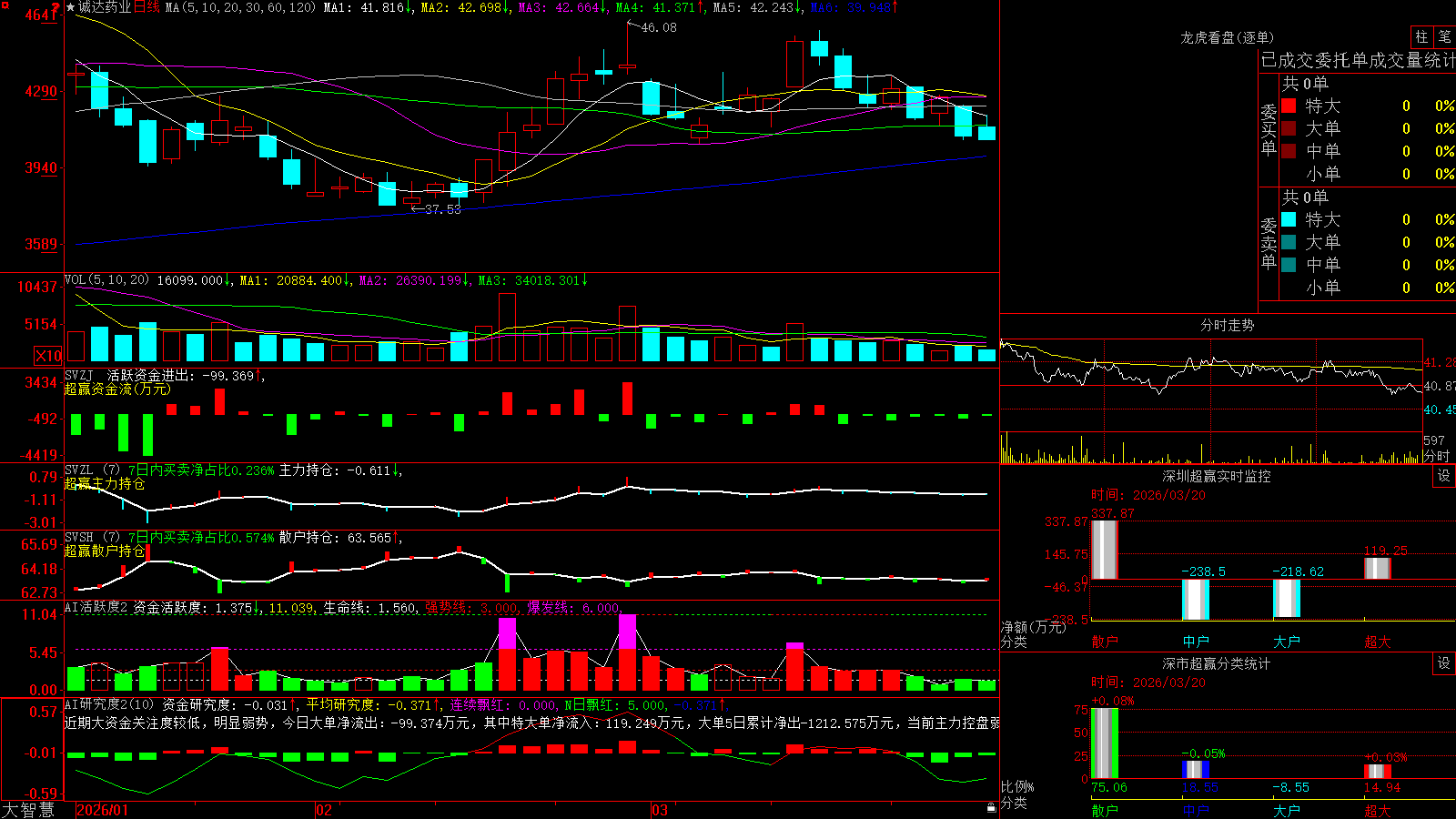Image resolution: width=1456 pixels, height=819 pixels.
Task: Open 设 settings of 深圳超赢实时监控 panel
Action: [1444, 476]
